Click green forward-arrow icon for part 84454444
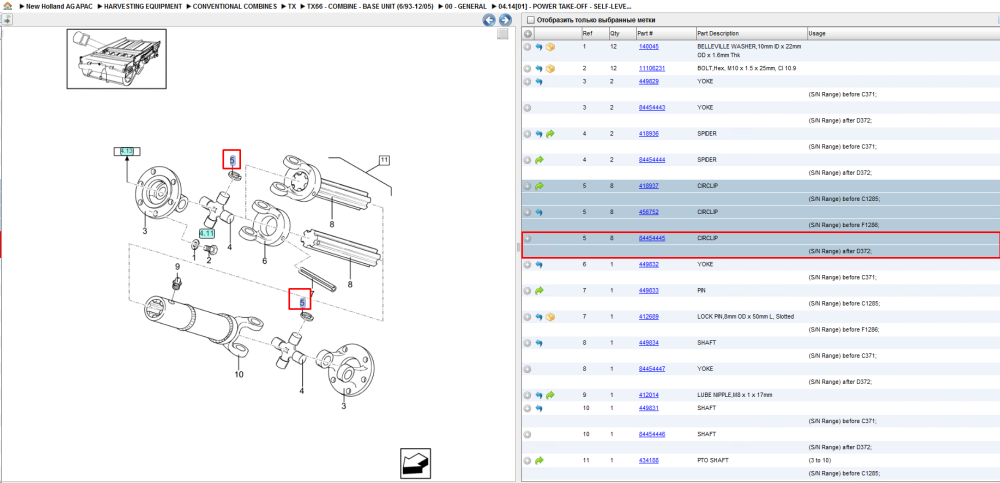The width and height of the screenshot is (1000, 483). (539, 160)
